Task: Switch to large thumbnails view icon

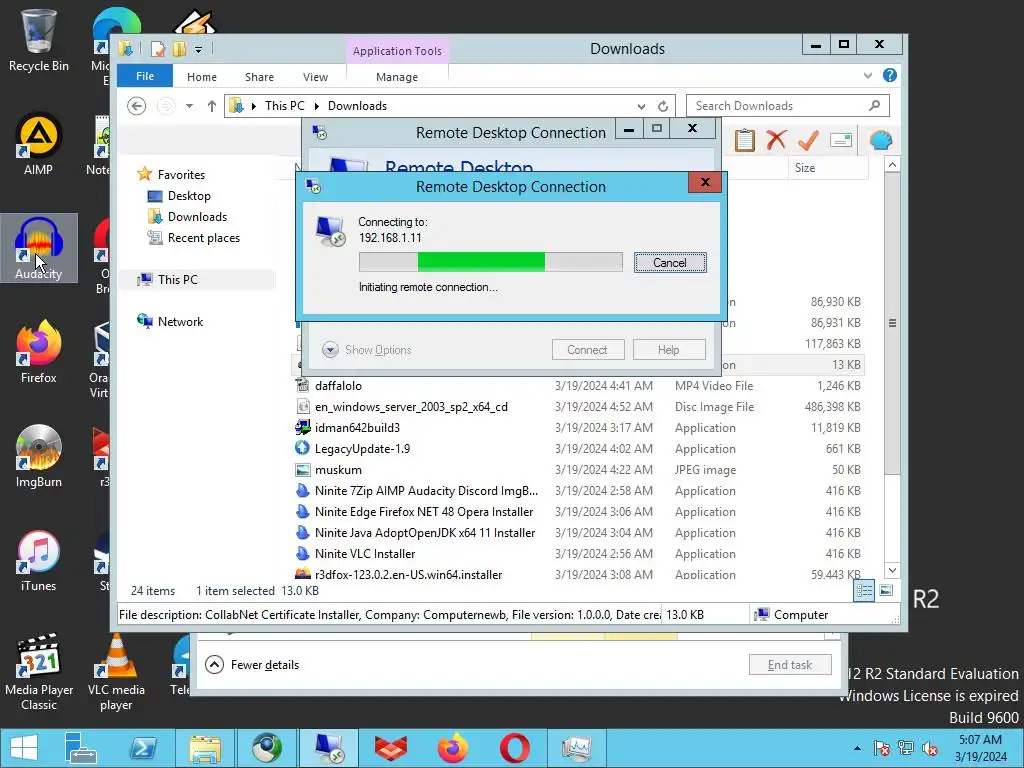Action: click(886, 591)
